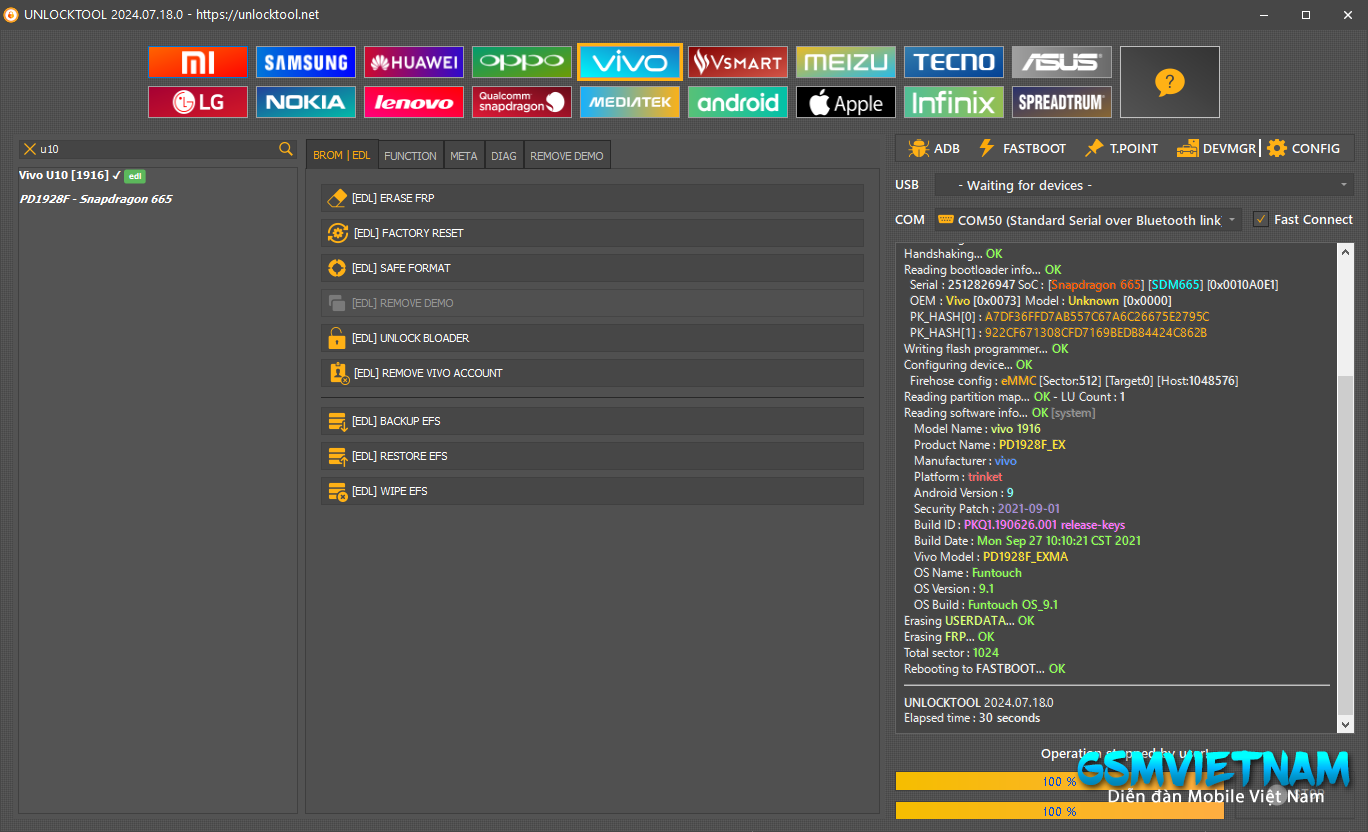
Task: Run [EDL] SAFE FORMAT
Action: [592, 268]
